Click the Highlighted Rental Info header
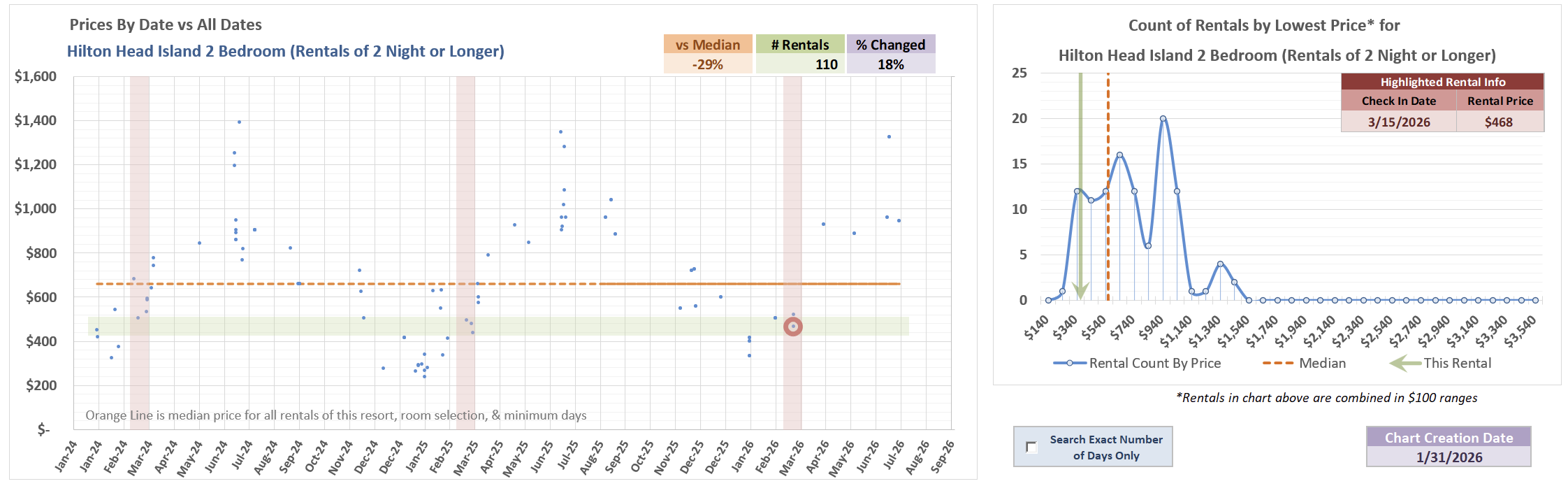 pos(1442,82)
